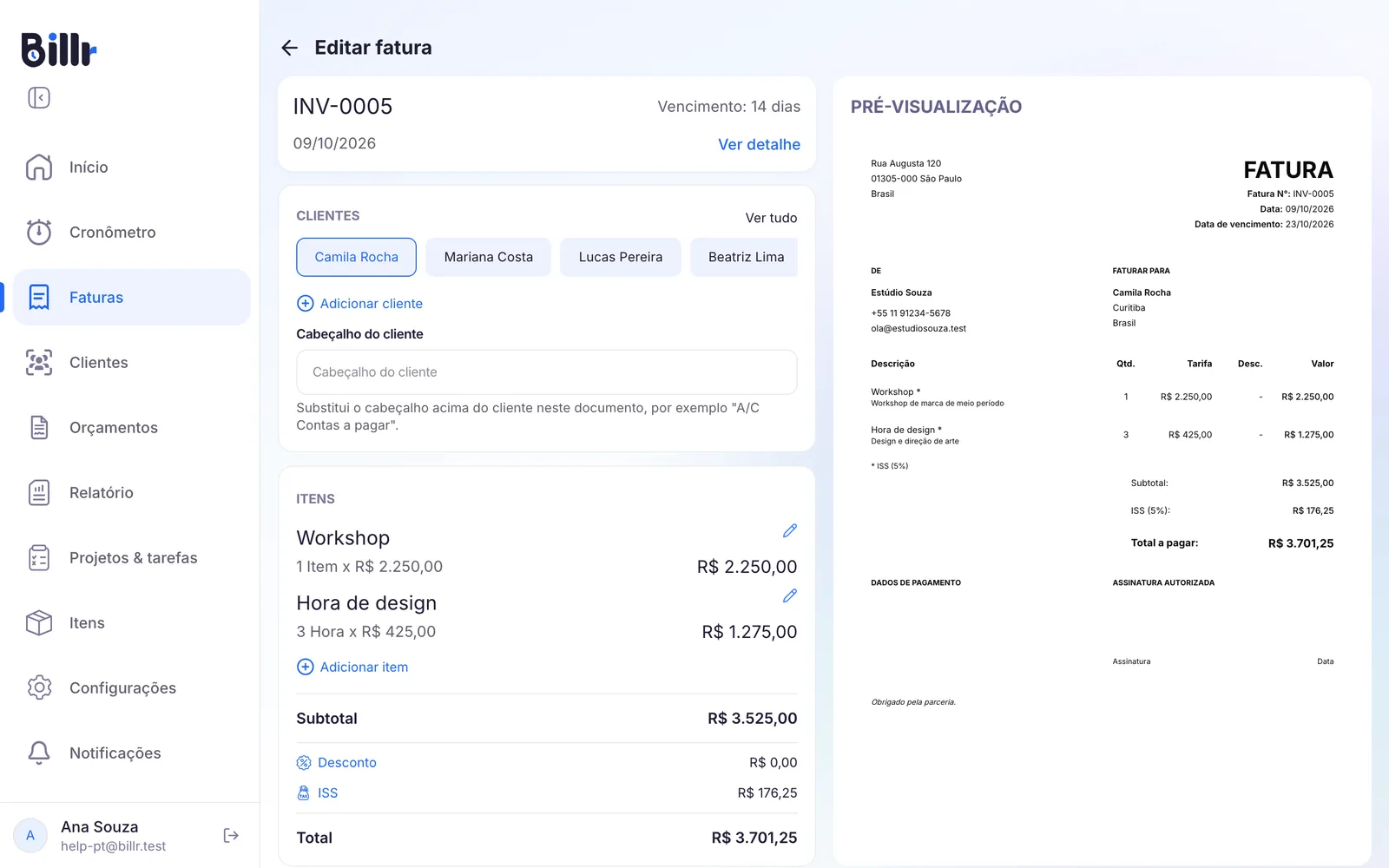Select the Mariana Costa client chip
The image size is (1389, 868).
tap(489, 257)
